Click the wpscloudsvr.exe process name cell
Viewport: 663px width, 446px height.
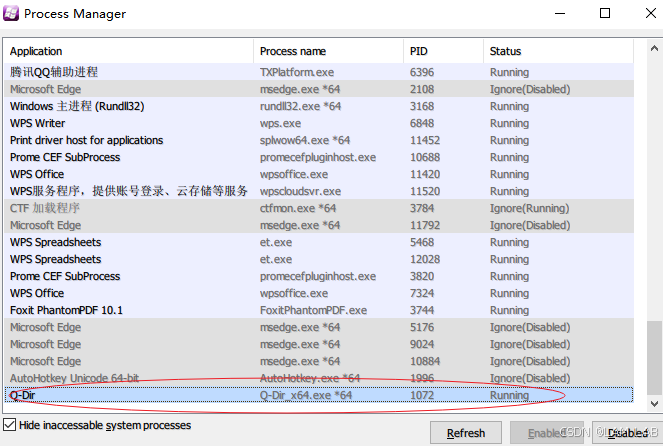pos(300,191)
